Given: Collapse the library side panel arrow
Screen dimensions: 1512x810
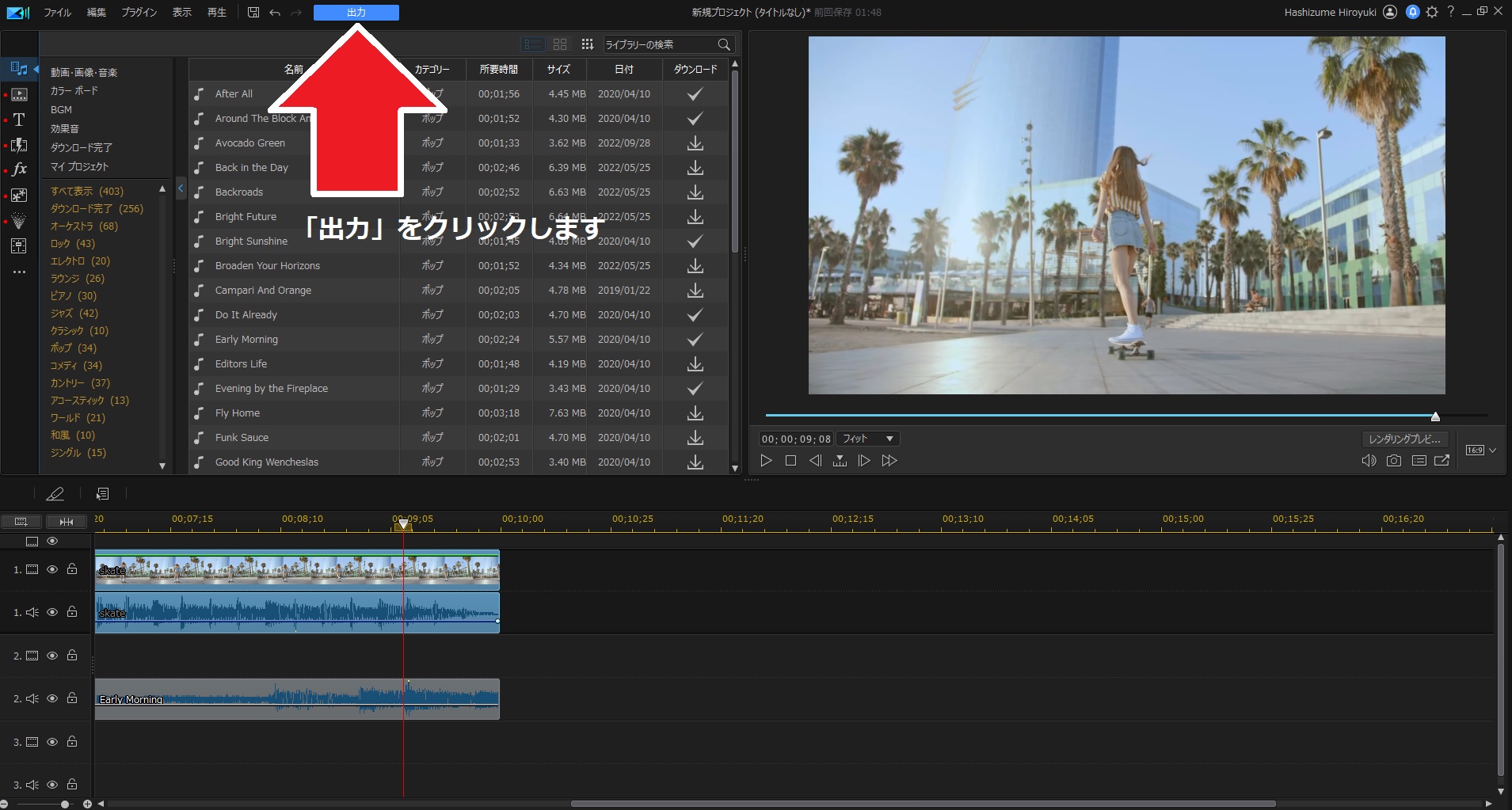Looking at the screenshot, I should [x=181, y=188].
